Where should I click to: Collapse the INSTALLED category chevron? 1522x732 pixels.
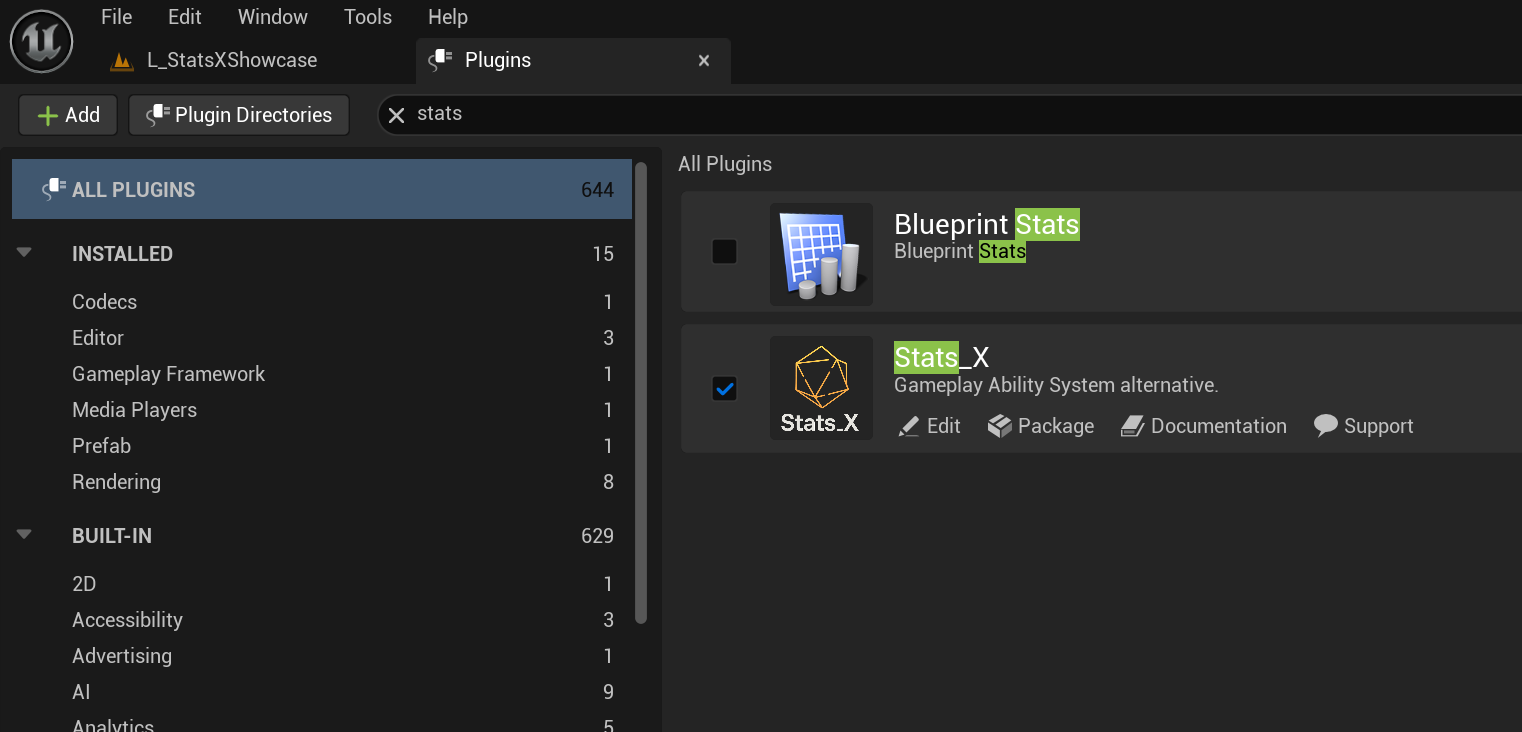23,253
